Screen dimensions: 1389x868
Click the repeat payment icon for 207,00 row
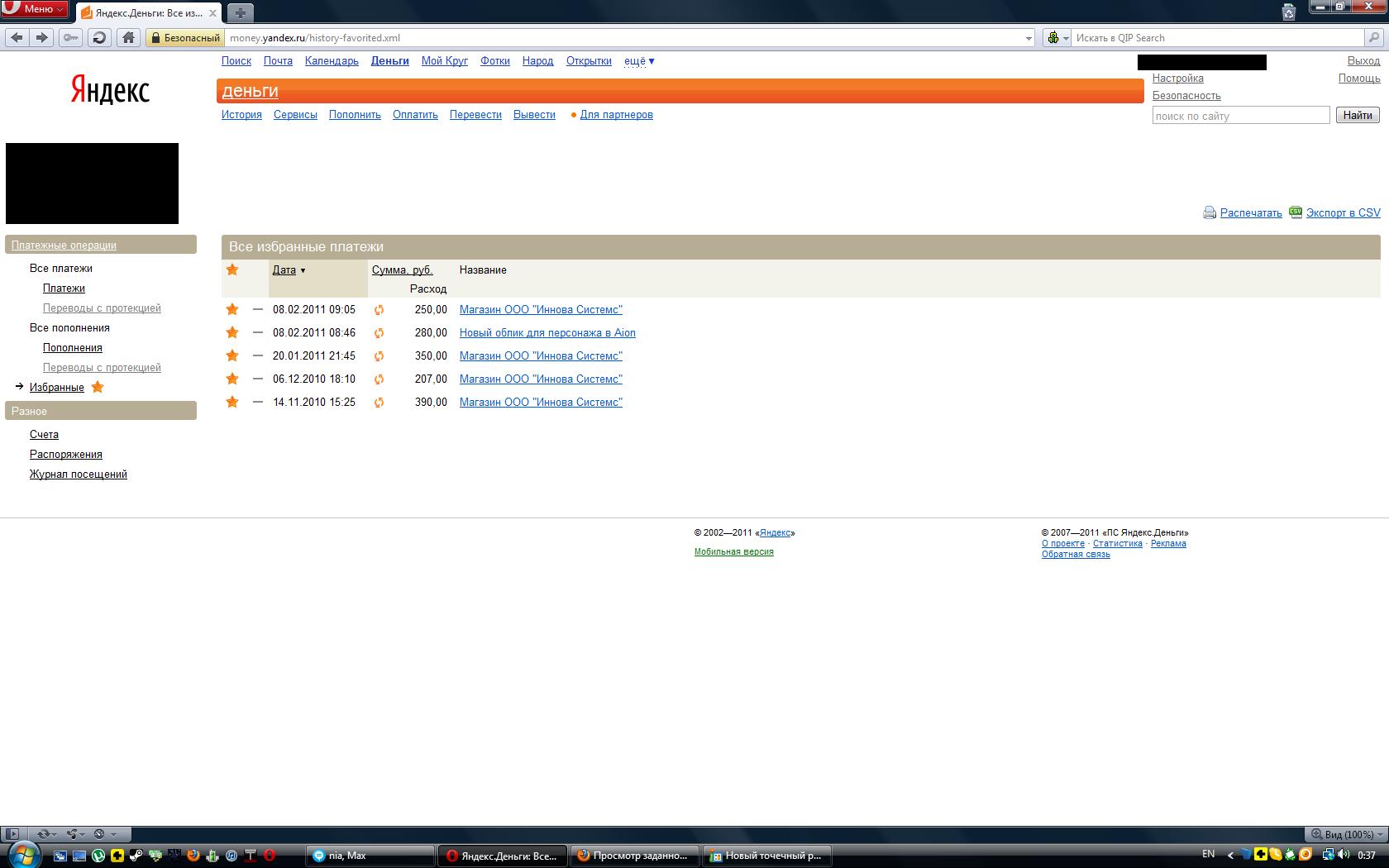click(379, 379)
